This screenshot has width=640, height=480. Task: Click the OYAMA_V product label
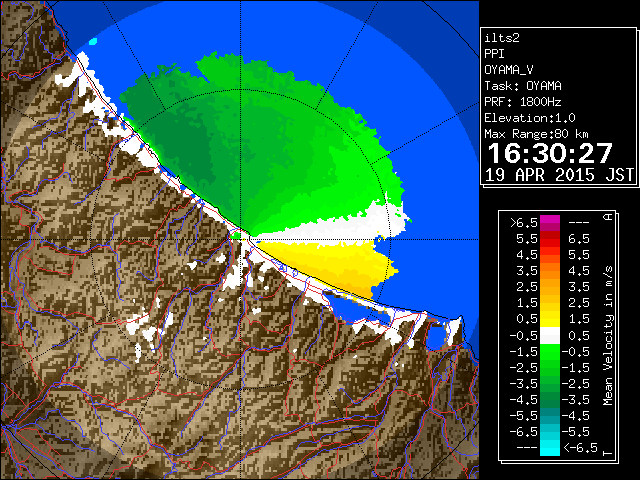[x=509, y=70]
